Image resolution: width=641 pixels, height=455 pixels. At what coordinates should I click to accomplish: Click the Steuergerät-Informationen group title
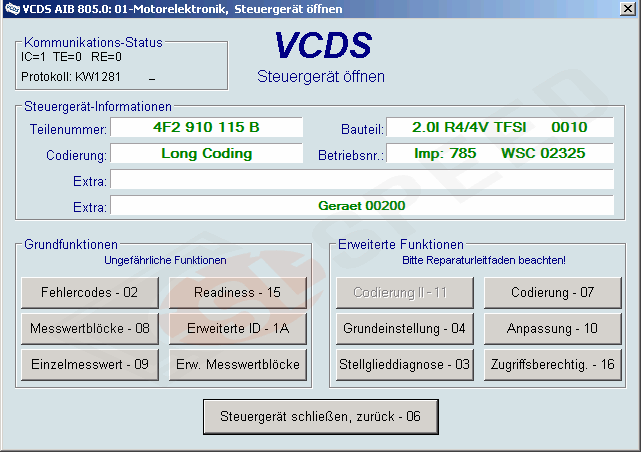point(98,107)
